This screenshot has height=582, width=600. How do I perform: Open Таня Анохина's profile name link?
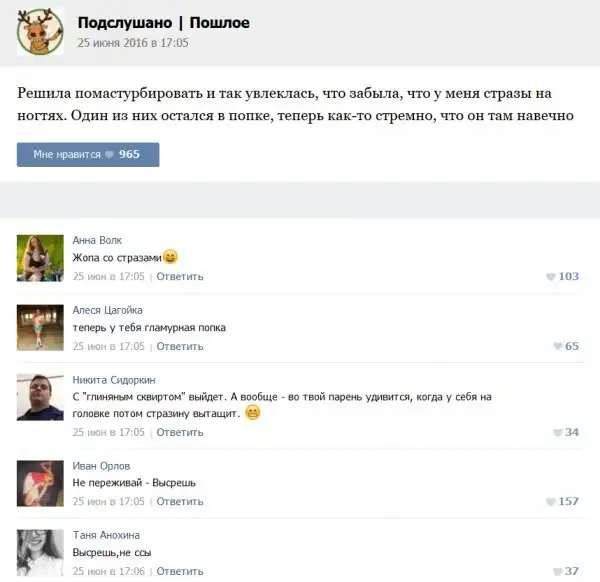[106, 535]
